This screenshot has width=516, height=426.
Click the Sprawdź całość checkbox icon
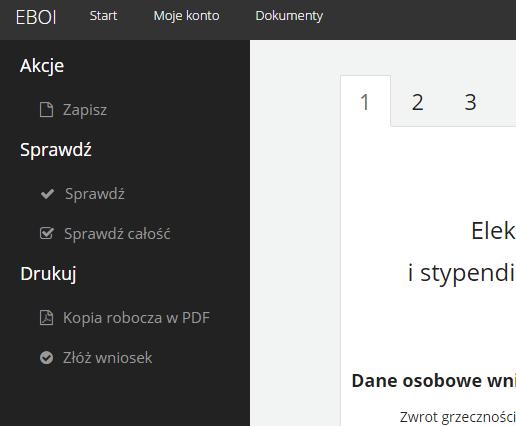47,233
